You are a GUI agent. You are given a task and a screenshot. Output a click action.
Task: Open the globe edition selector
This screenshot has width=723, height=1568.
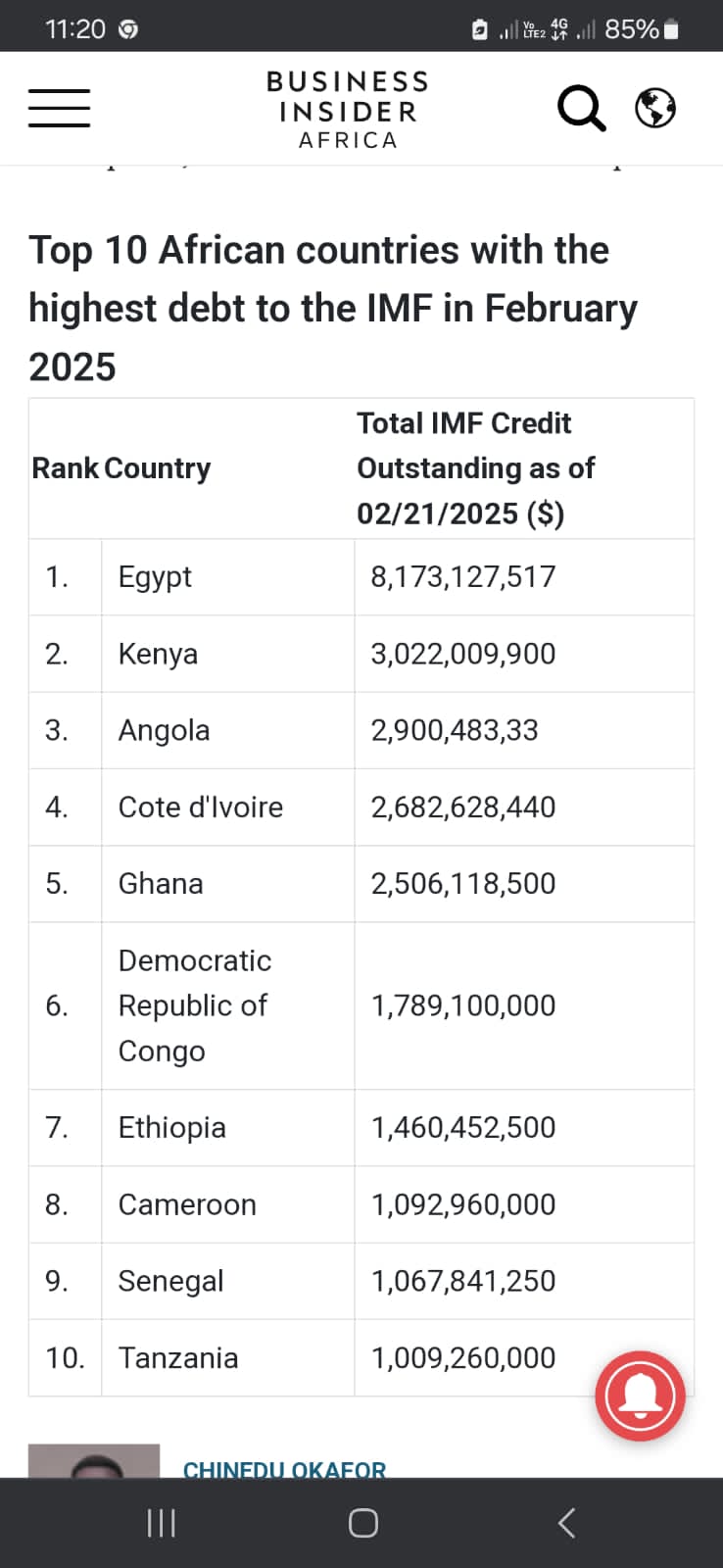point(655,108)
